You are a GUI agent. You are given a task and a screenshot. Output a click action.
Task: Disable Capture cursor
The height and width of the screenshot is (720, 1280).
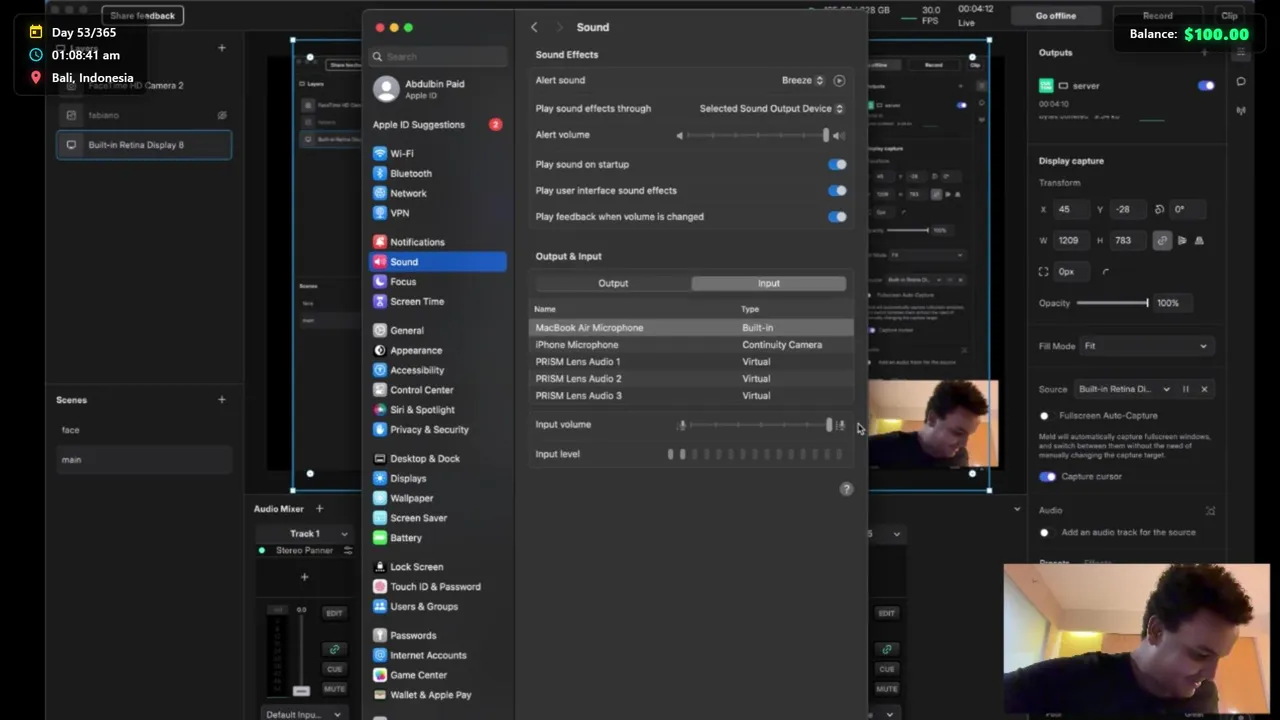pos(1047,477)
